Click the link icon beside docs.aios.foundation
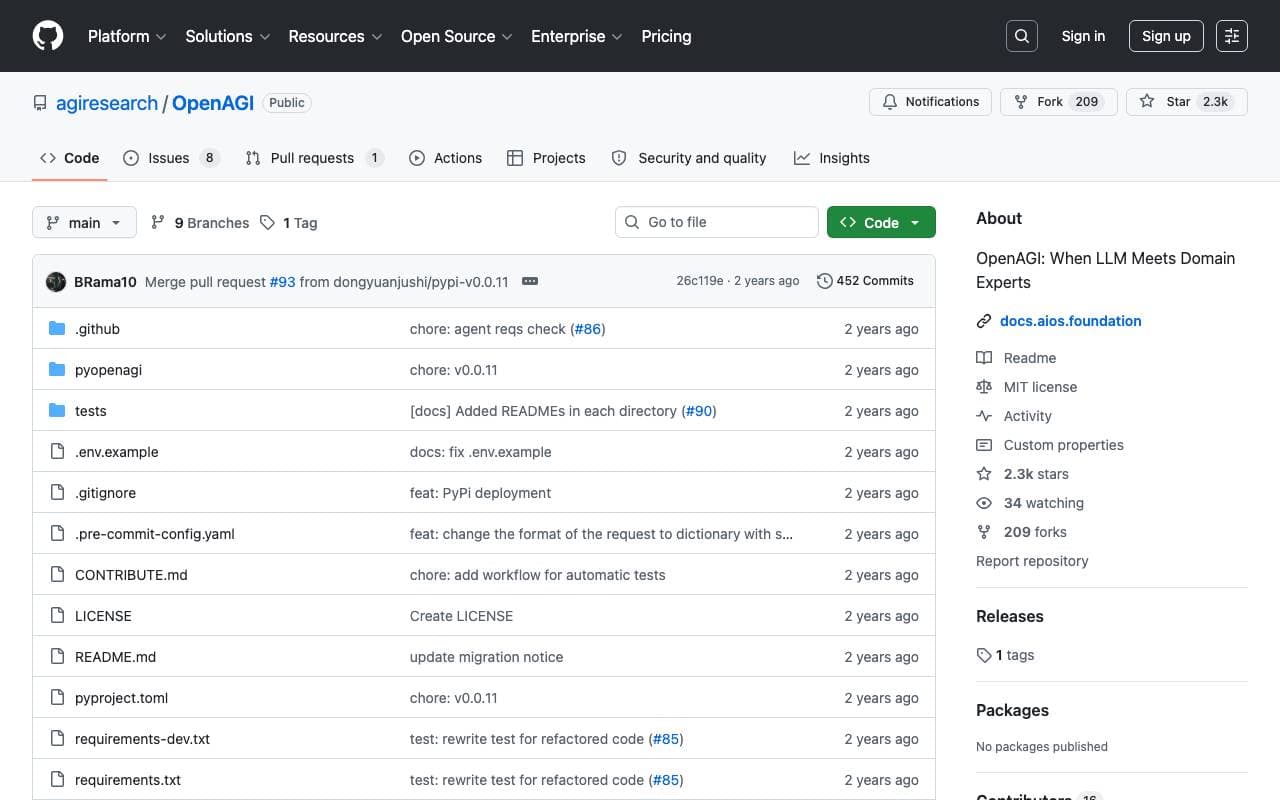Image resolution: width=1280 pixels, height=800 pixels. (x=984, y=321)
